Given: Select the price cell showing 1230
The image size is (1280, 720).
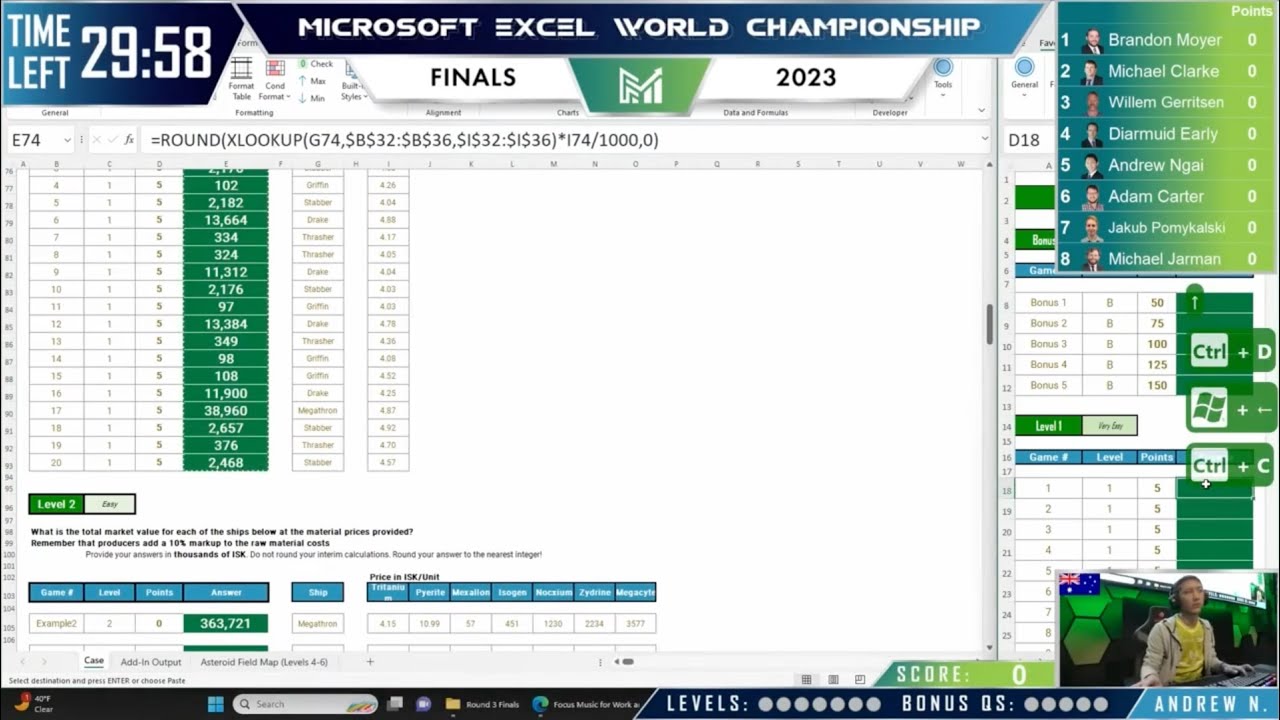Looking at the screenshot, I should pyautogui.click(x=553, y=623).
